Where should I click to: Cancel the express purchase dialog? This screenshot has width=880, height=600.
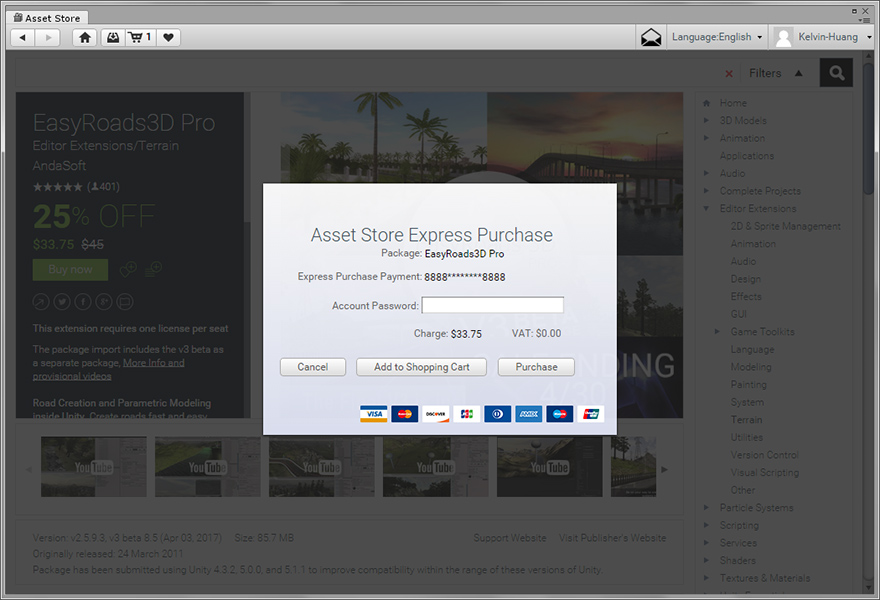pos(312,367)
